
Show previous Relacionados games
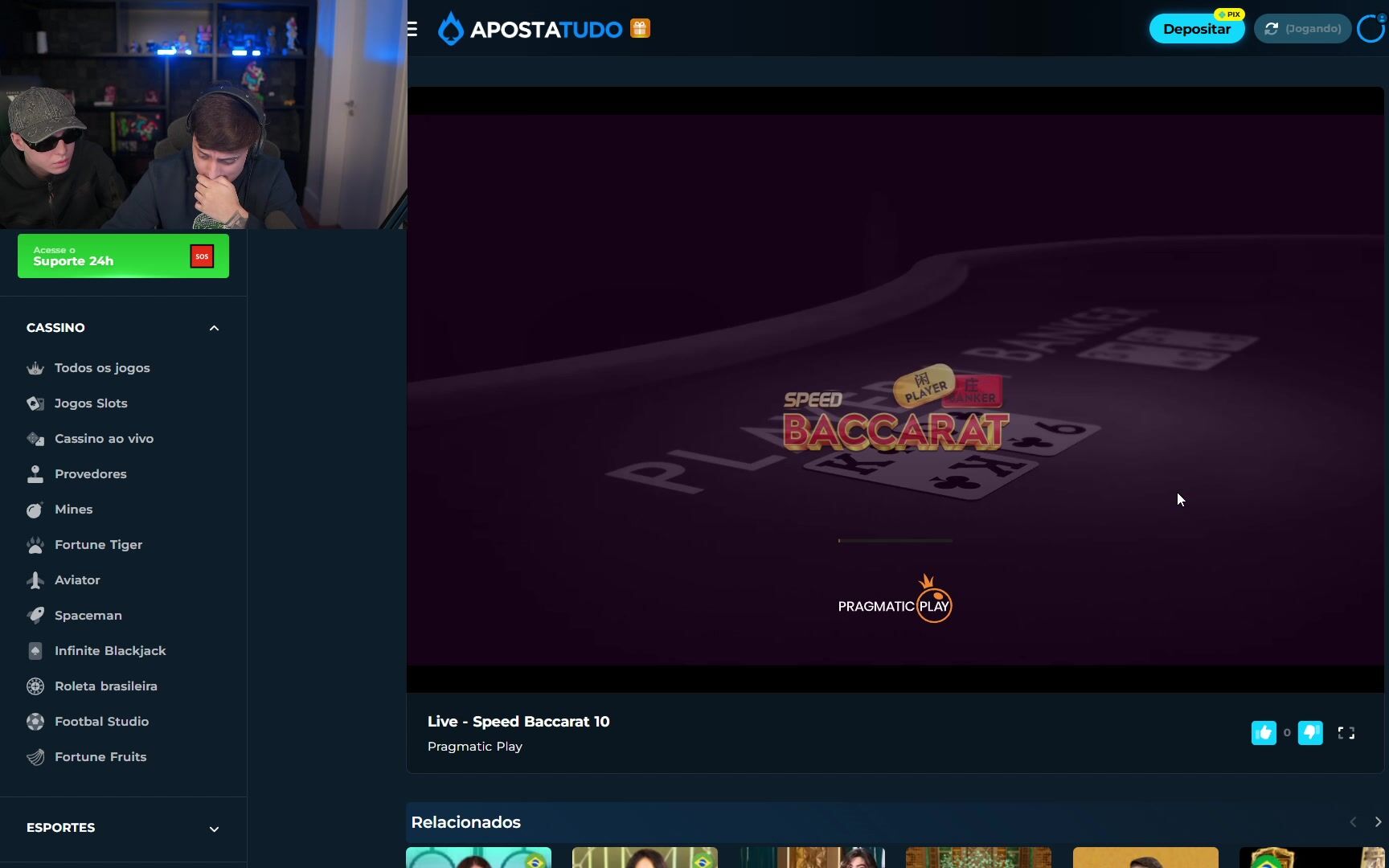pyautogui.click(x=1353, y=821)
